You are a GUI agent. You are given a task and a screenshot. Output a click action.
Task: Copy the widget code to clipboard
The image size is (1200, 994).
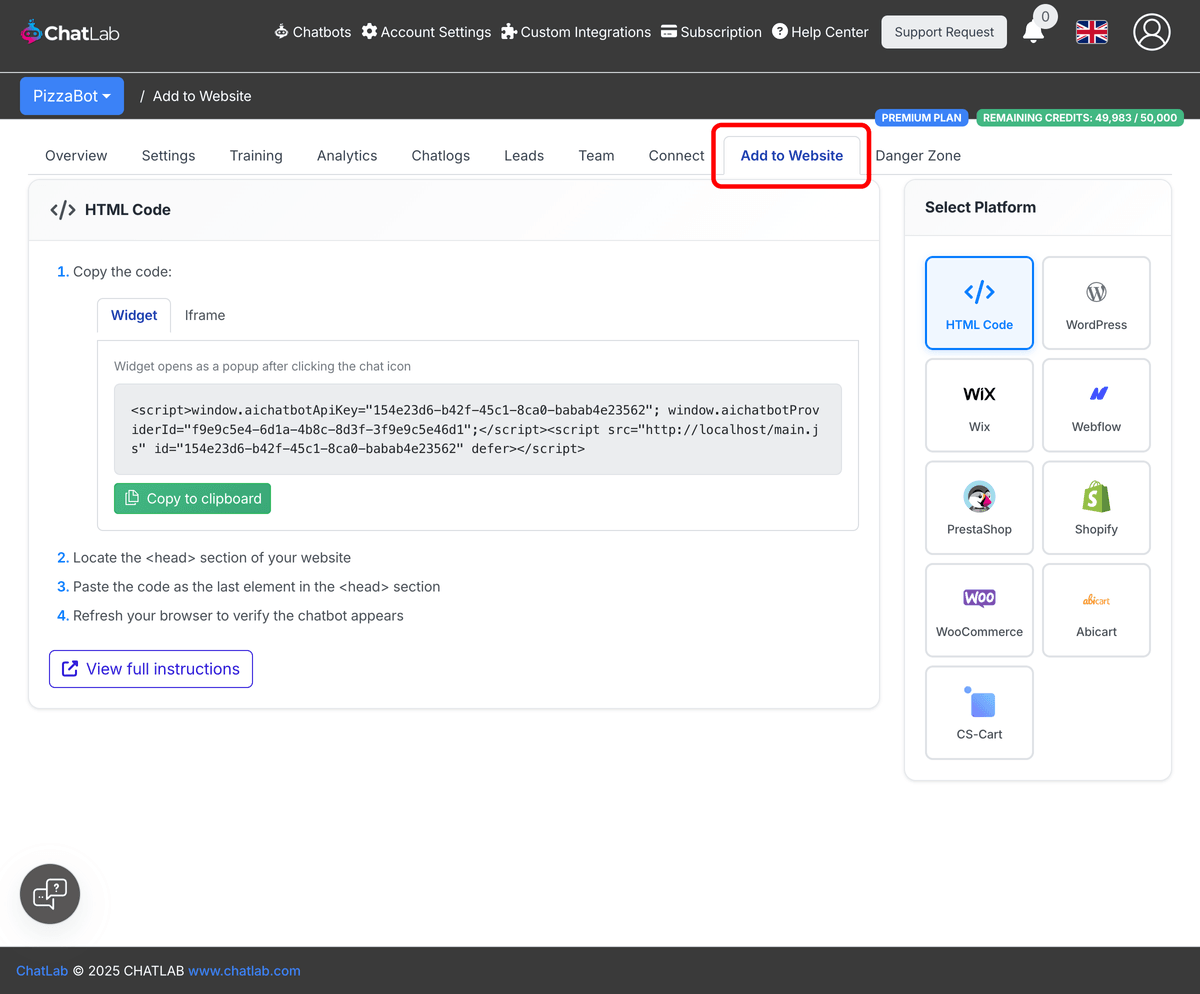[192, 498]
